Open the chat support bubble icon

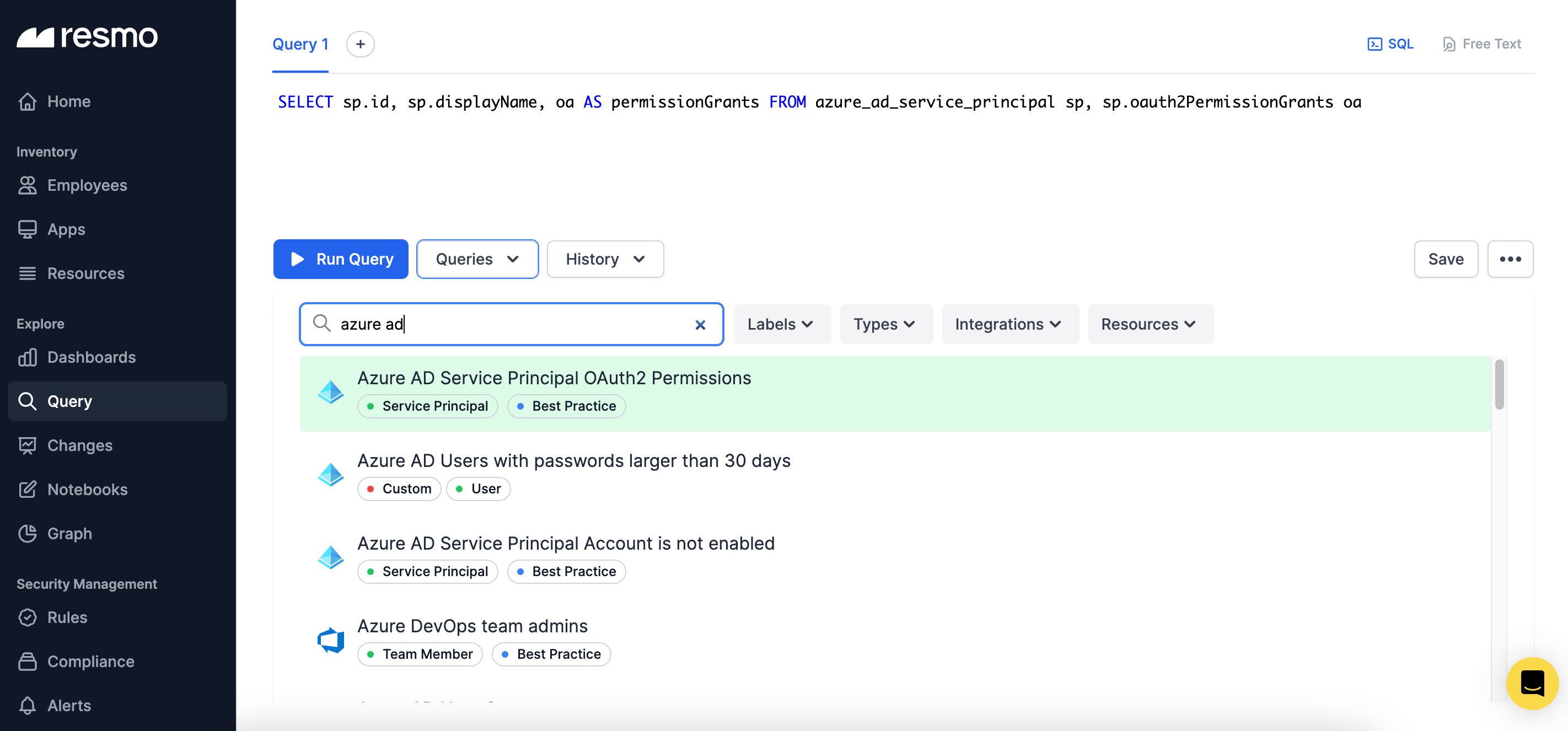pos(1532,683)
